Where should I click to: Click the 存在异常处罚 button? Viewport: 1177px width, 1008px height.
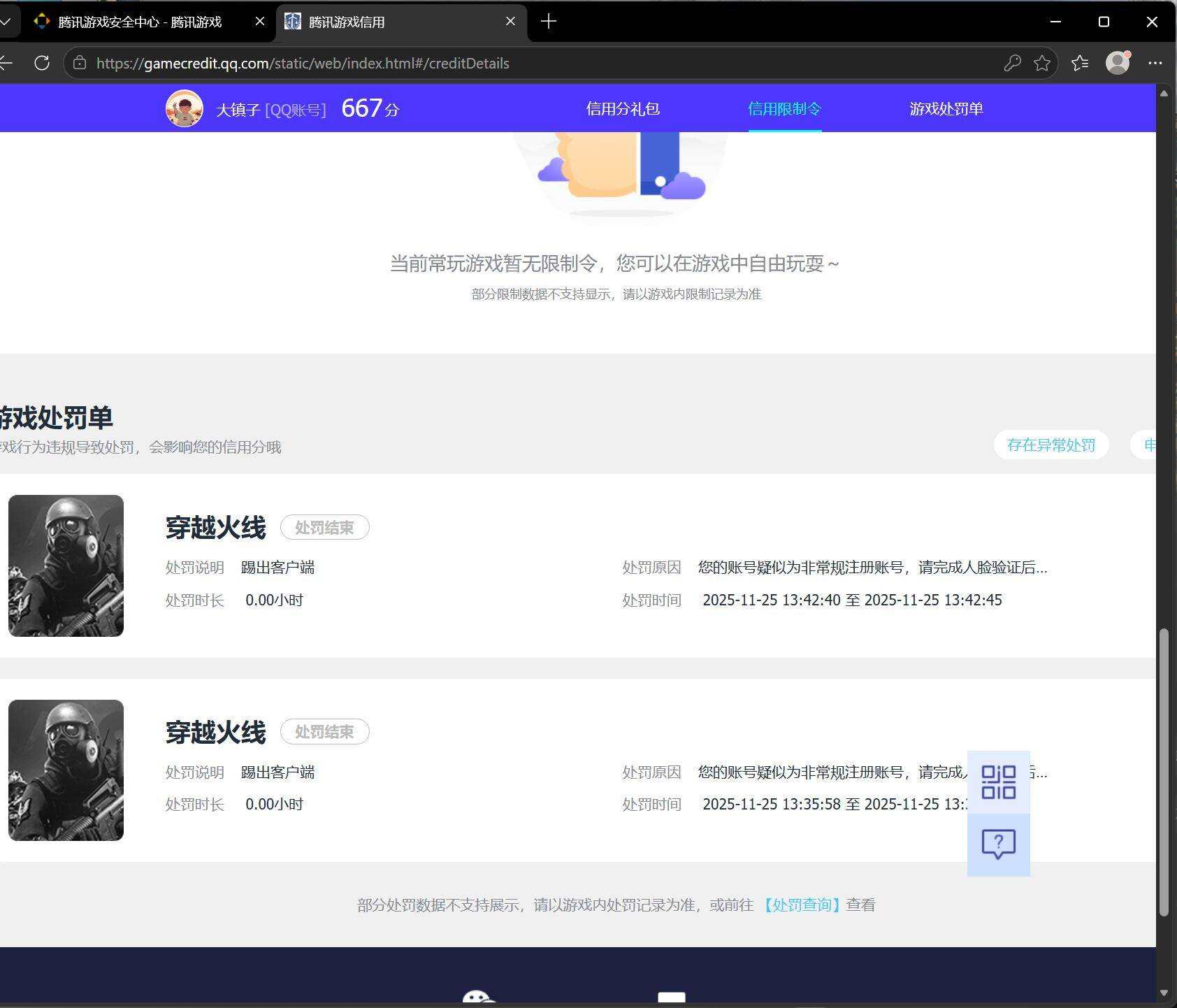pos(1051,445)
